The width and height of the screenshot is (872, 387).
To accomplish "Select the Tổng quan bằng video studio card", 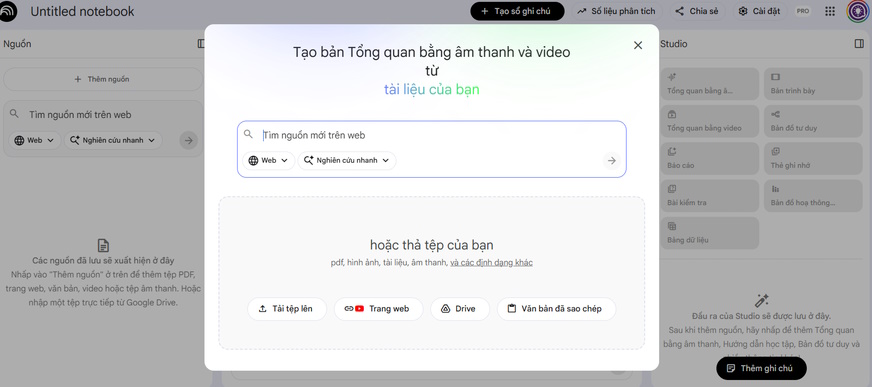I will 709,121.
